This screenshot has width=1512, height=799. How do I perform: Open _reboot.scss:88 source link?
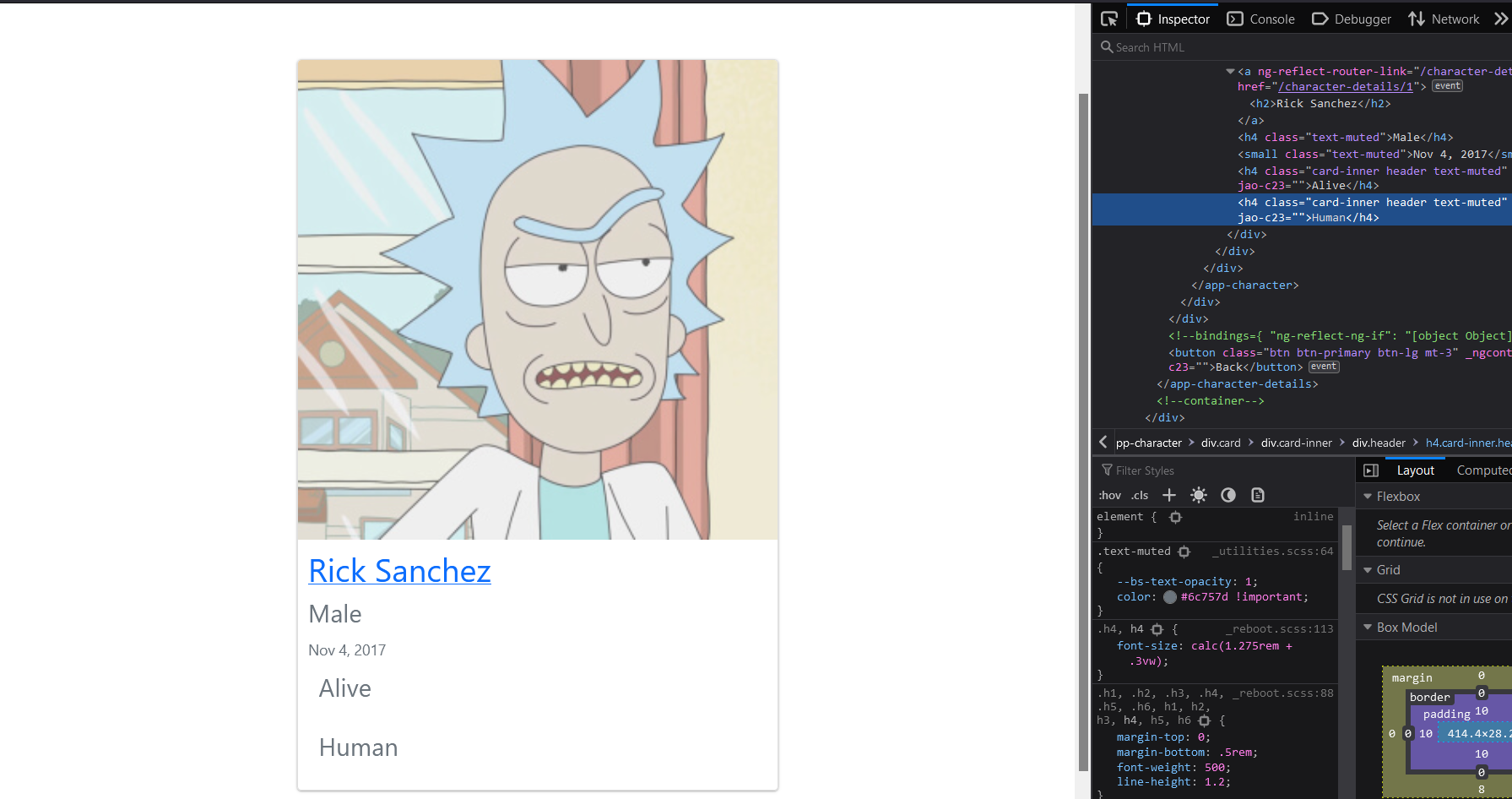1283,693
